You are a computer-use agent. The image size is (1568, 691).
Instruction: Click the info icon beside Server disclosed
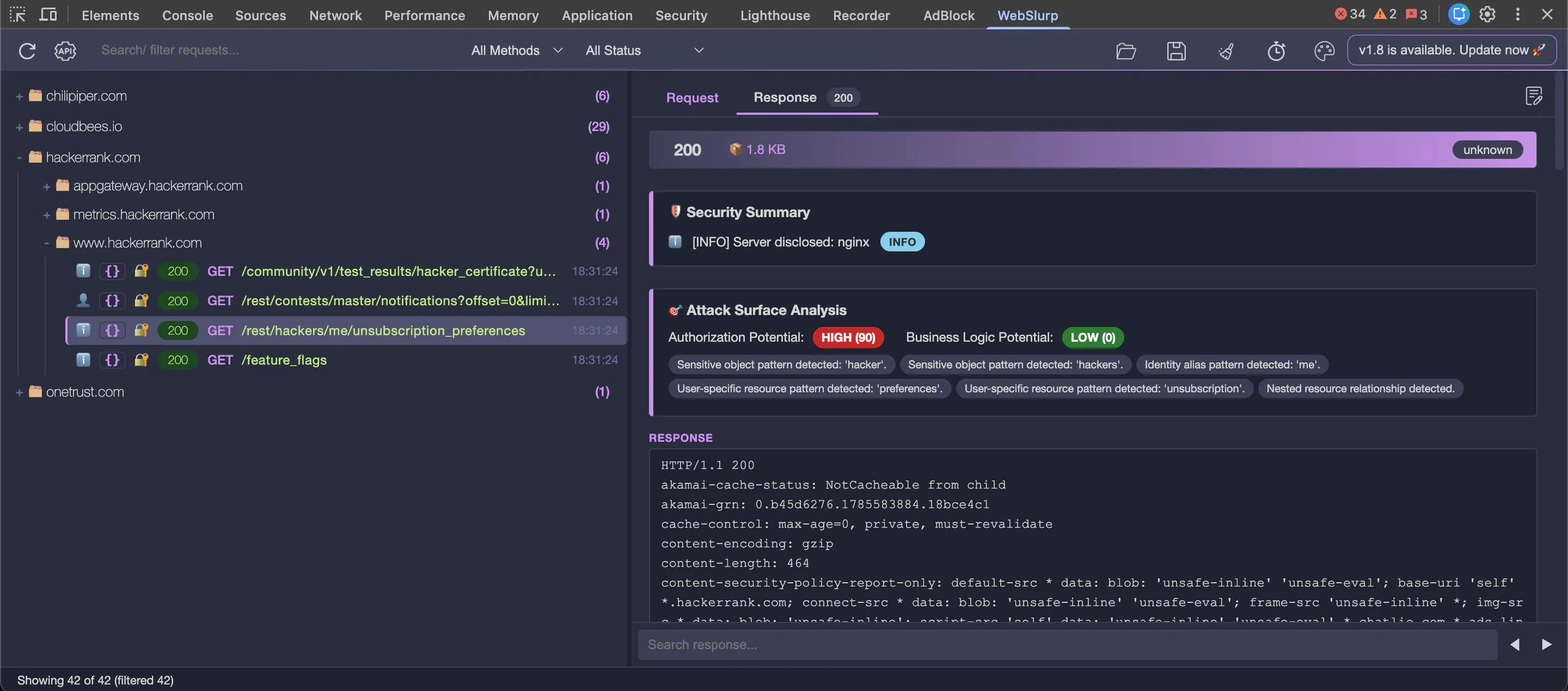click(x=675, y=242)
